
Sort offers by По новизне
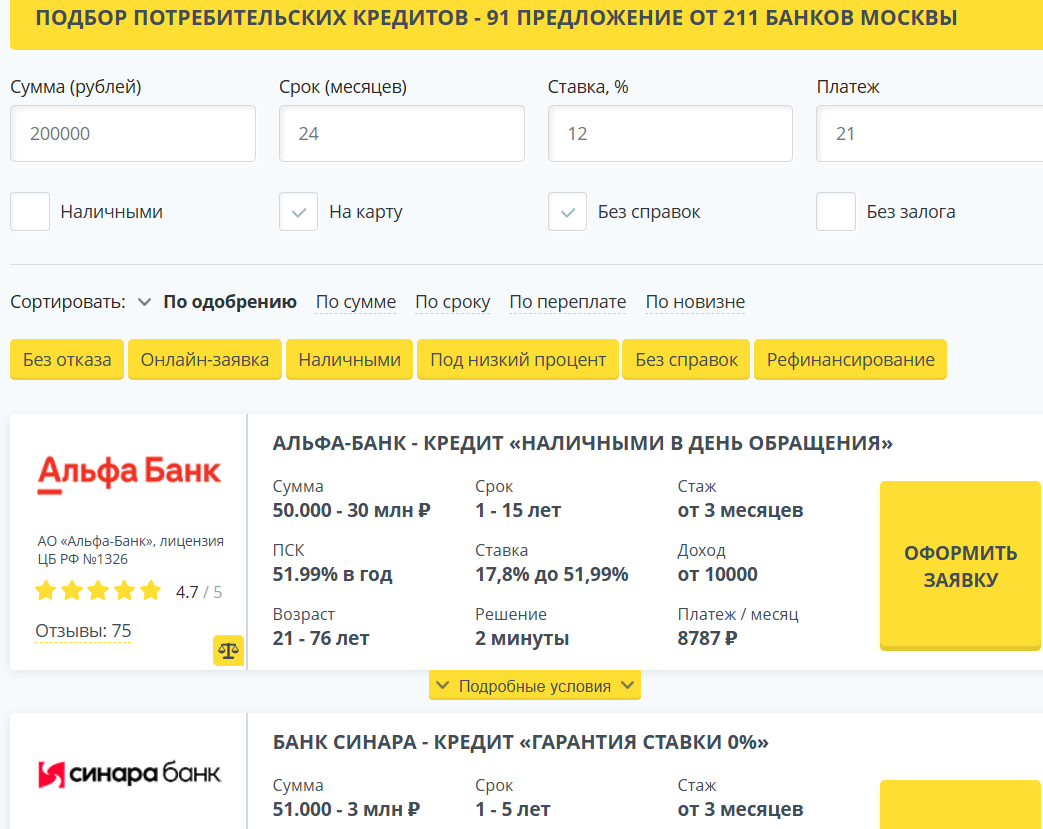tap(695, 302)
